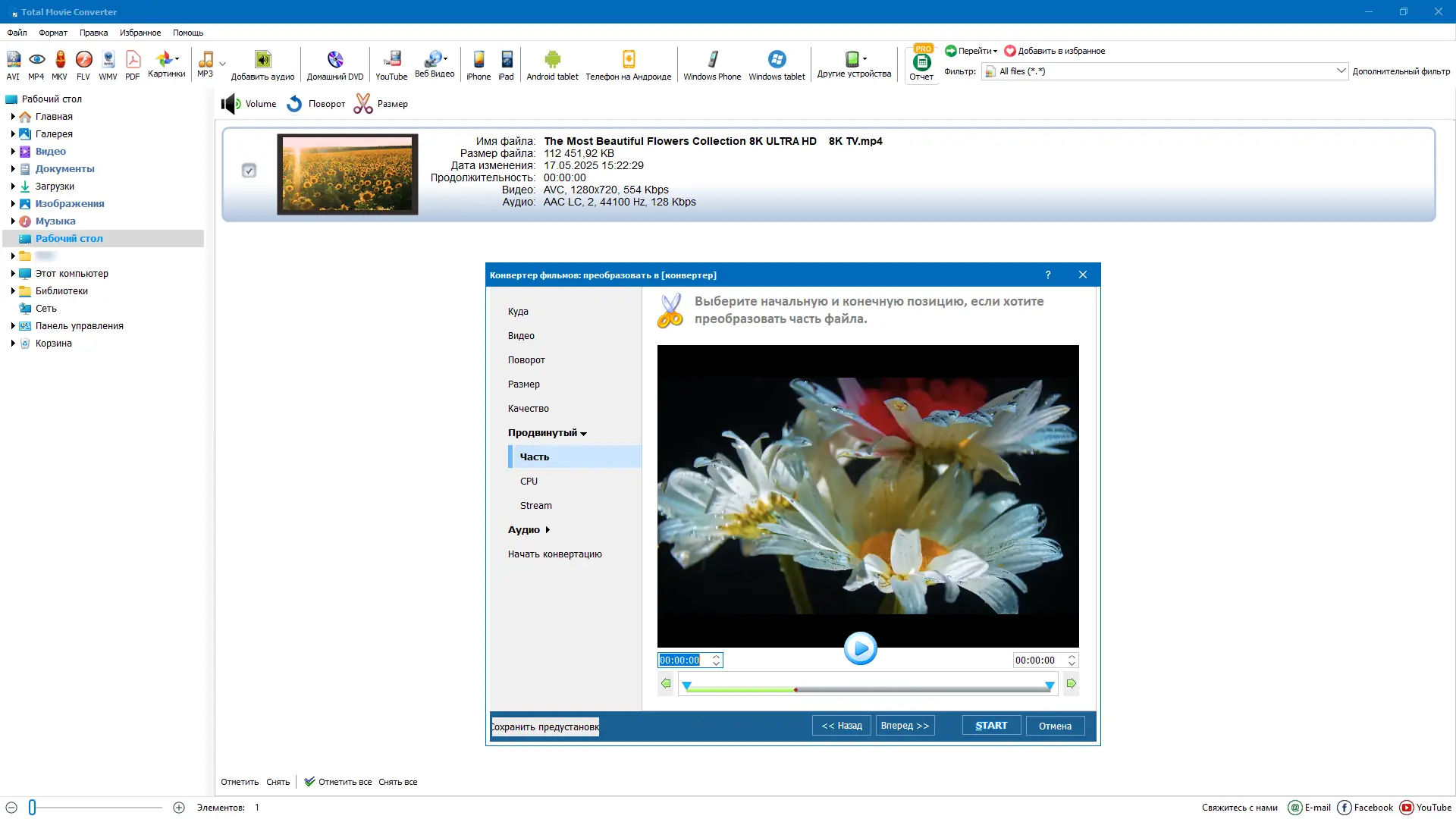
Task: Play the video preview
Action: click(860, 648)
